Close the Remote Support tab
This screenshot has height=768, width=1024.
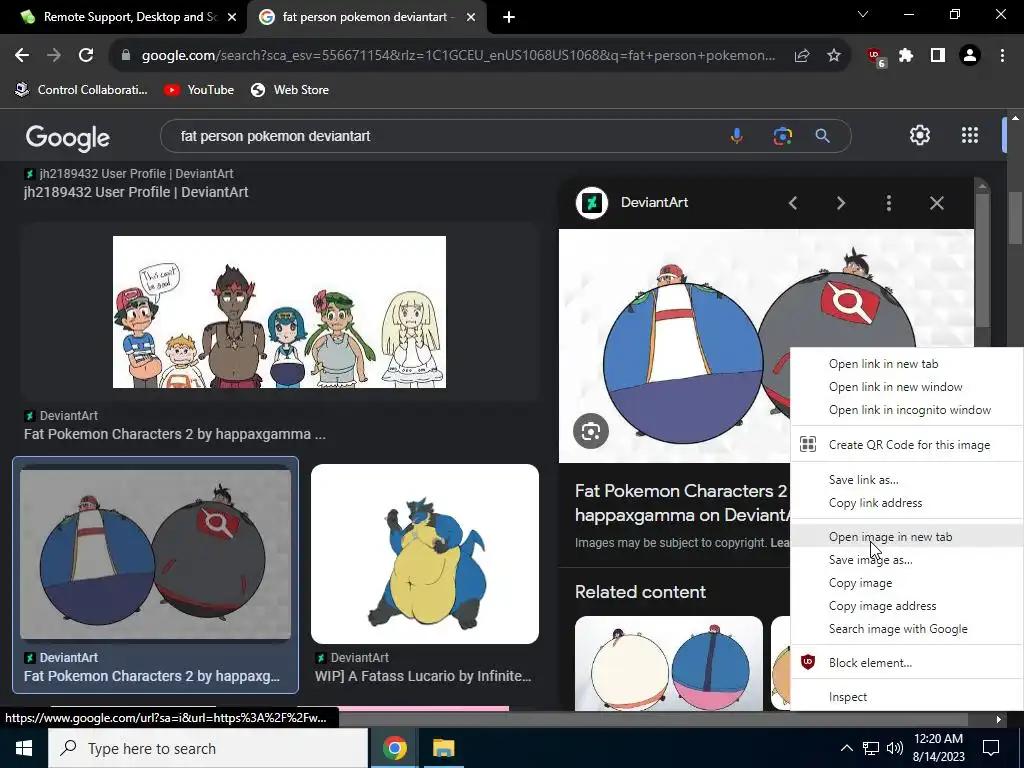[x=232, y=17]
